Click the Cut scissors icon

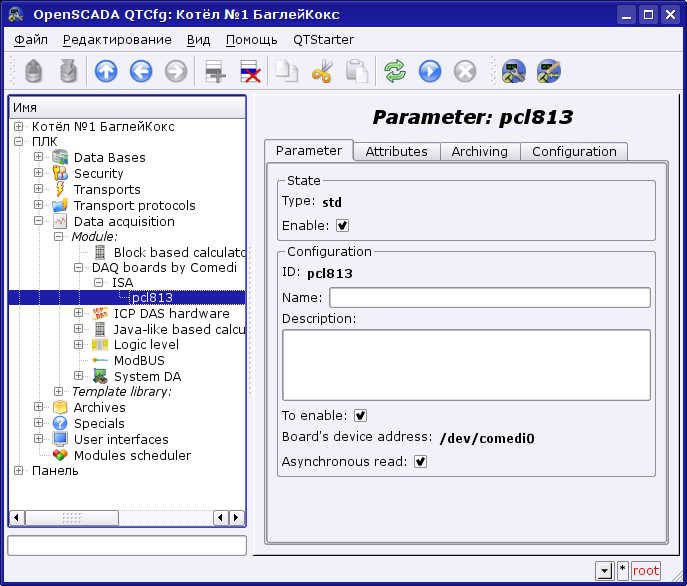(321, 71)
